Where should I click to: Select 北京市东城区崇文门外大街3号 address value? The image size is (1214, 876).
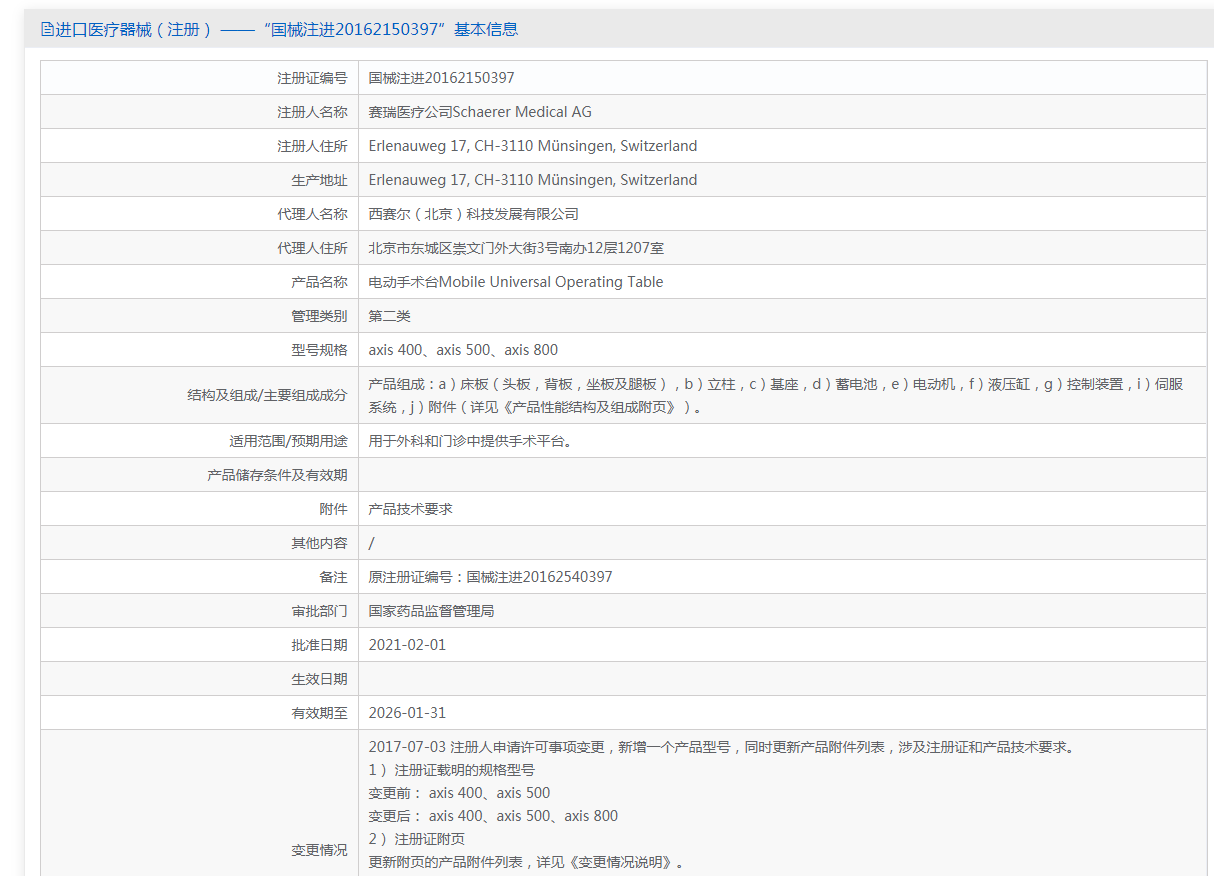pyautogui.click(x=516, y=248)
